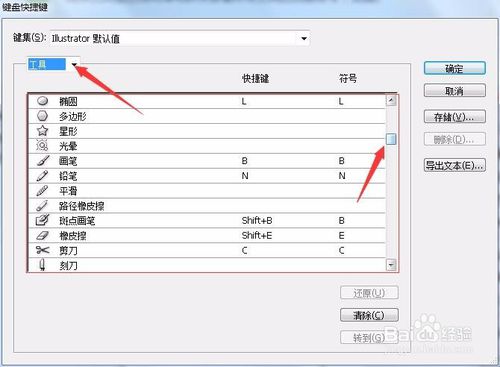Click the 确定 button
500x367 pixels.
pos(455,69)
